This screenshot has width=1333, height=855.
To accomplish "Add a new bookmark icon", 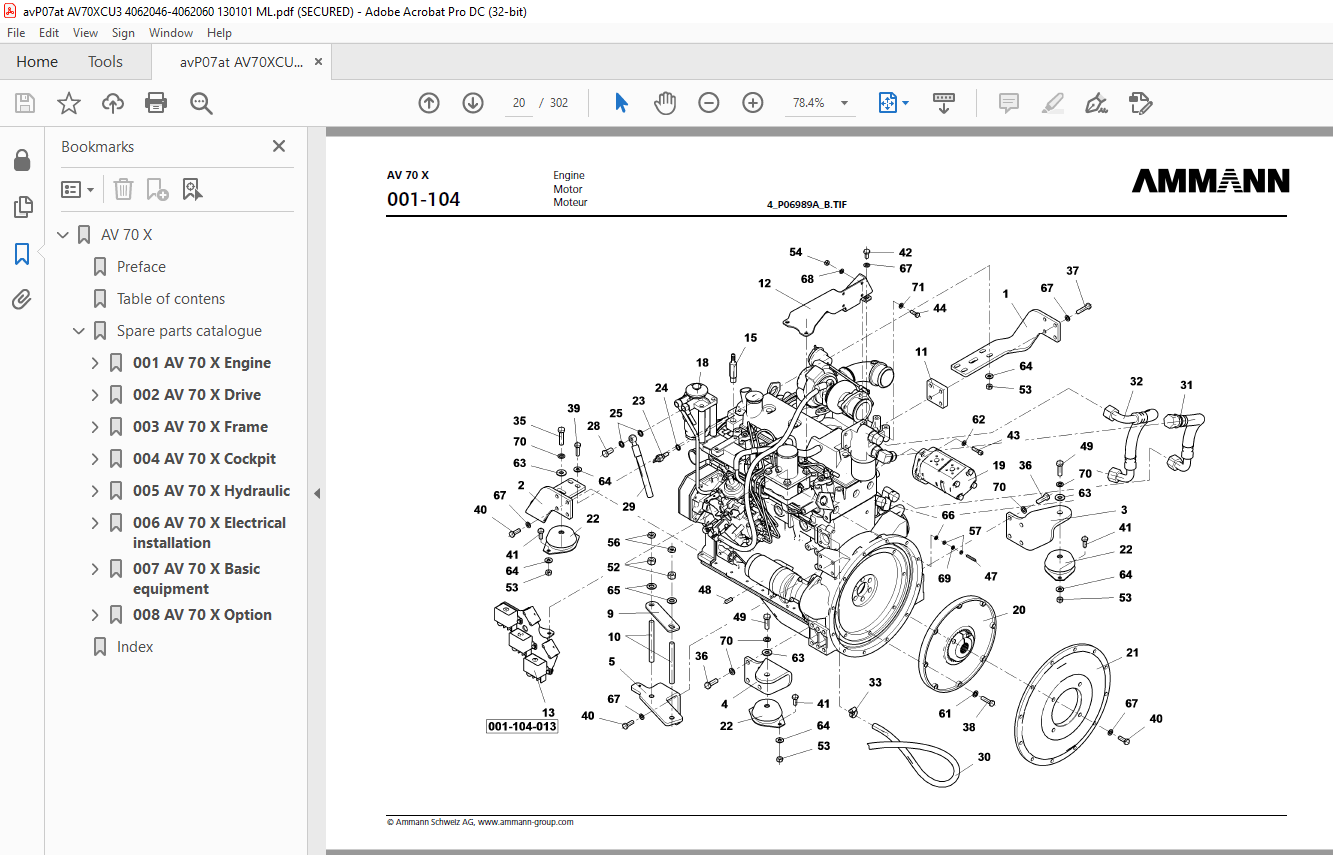I will (x=157, y=189).
